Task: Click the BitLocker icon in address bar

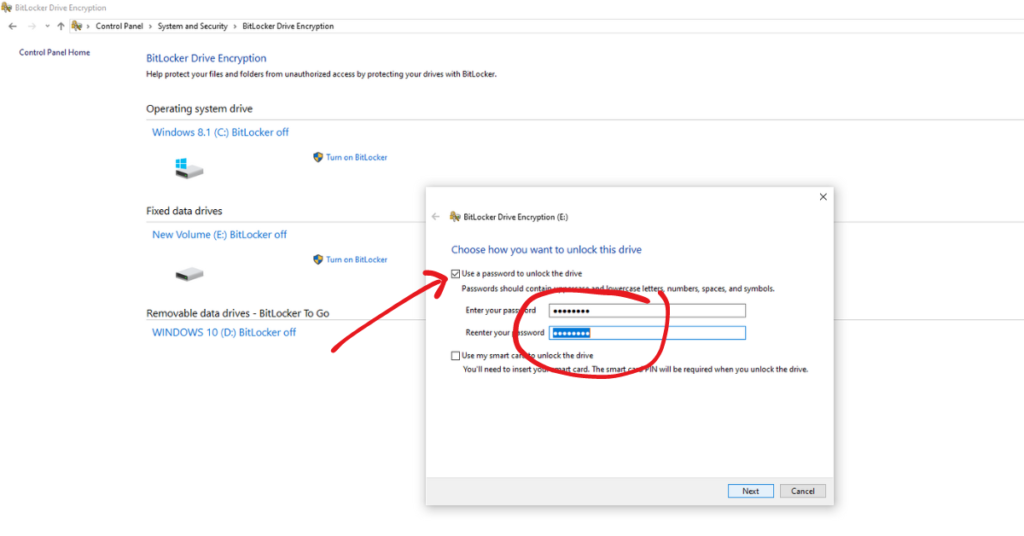Action: click(76, 26)
